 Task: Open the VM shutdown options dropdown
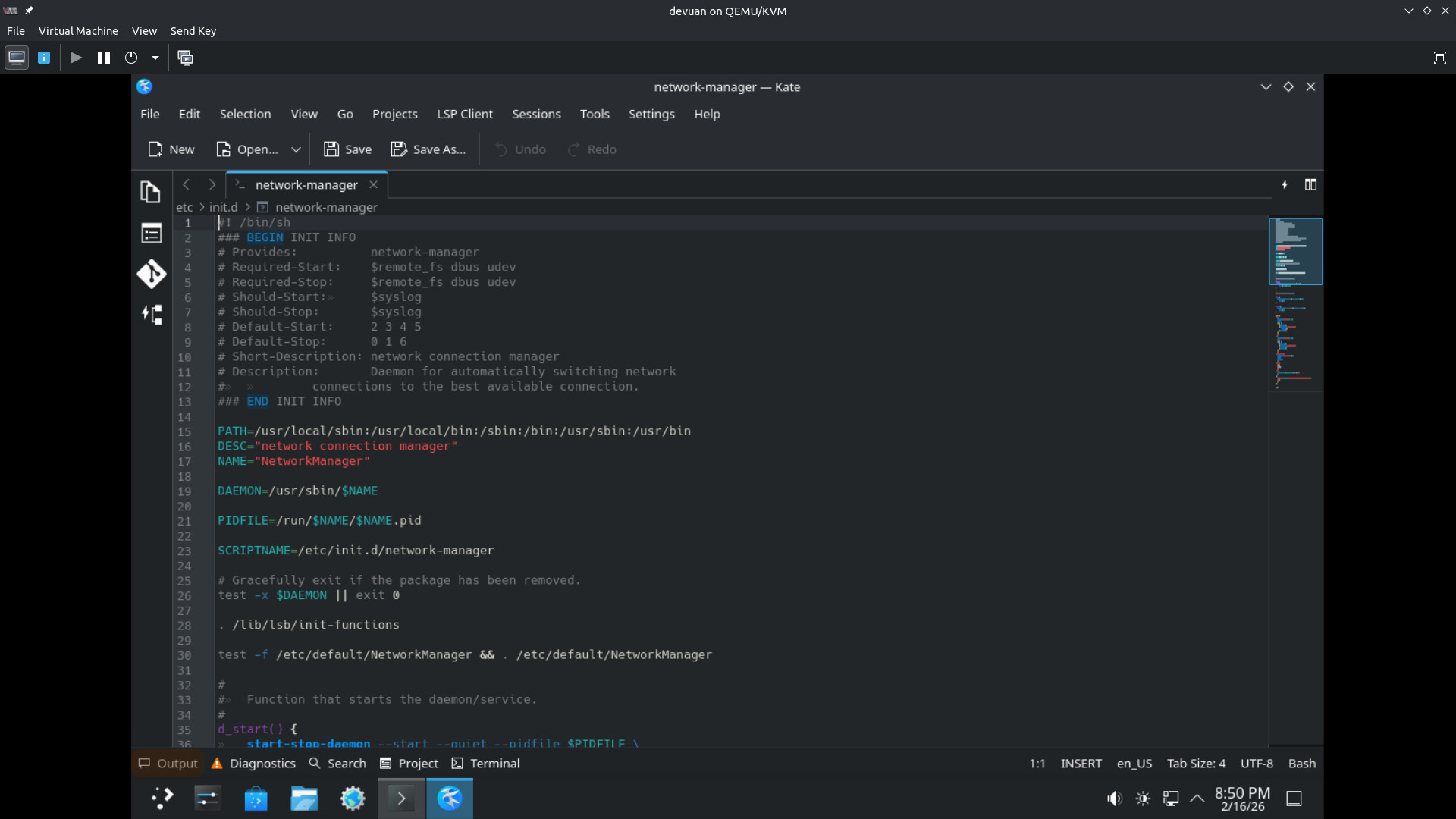point(155,58)
